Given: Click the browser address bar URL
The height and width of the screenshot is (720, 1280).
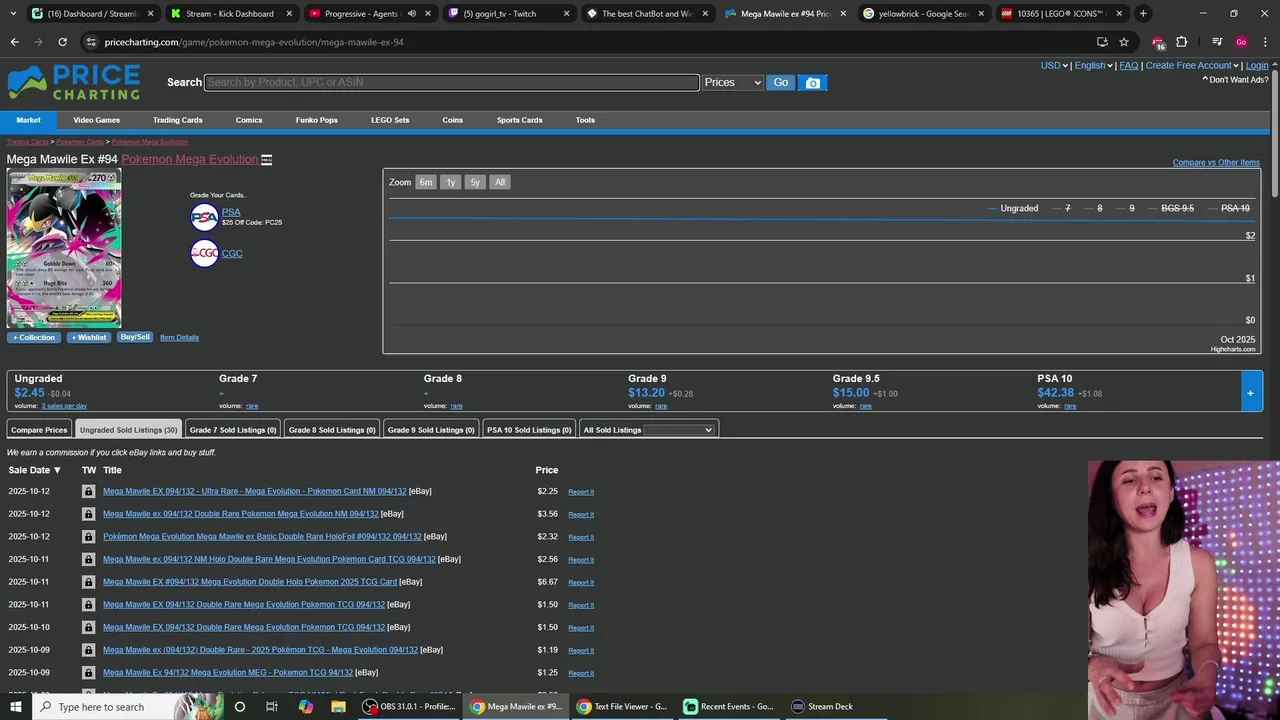Looking at the screenshot, I should point(254,42).
